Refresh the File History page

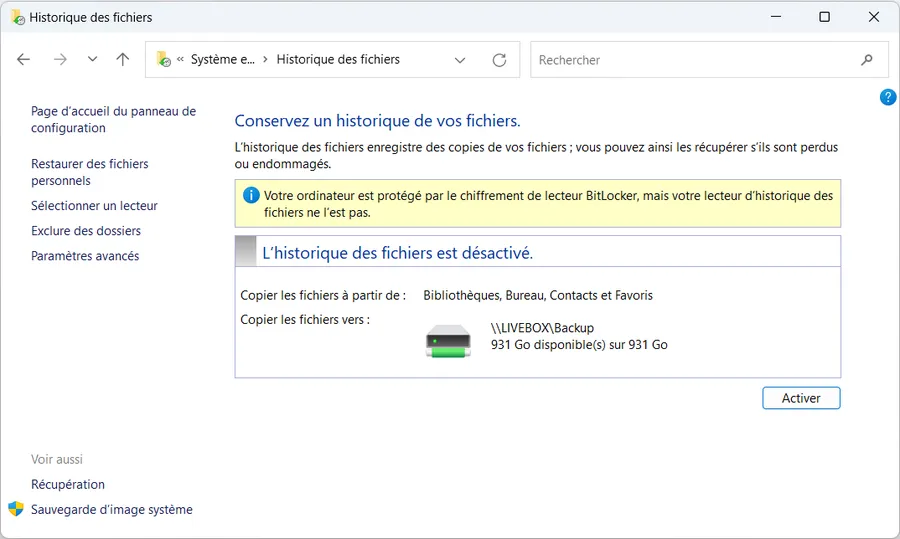click(499, 60)
